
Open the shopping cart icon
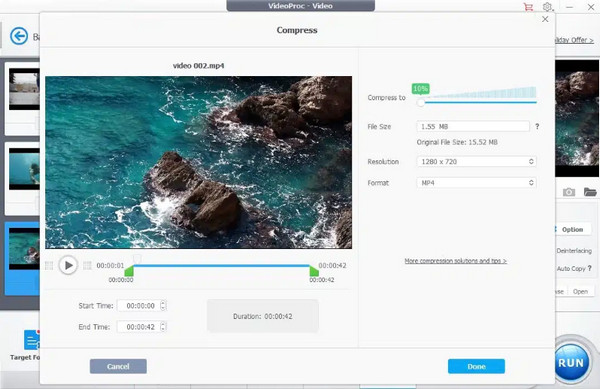(x=528, y=7)
